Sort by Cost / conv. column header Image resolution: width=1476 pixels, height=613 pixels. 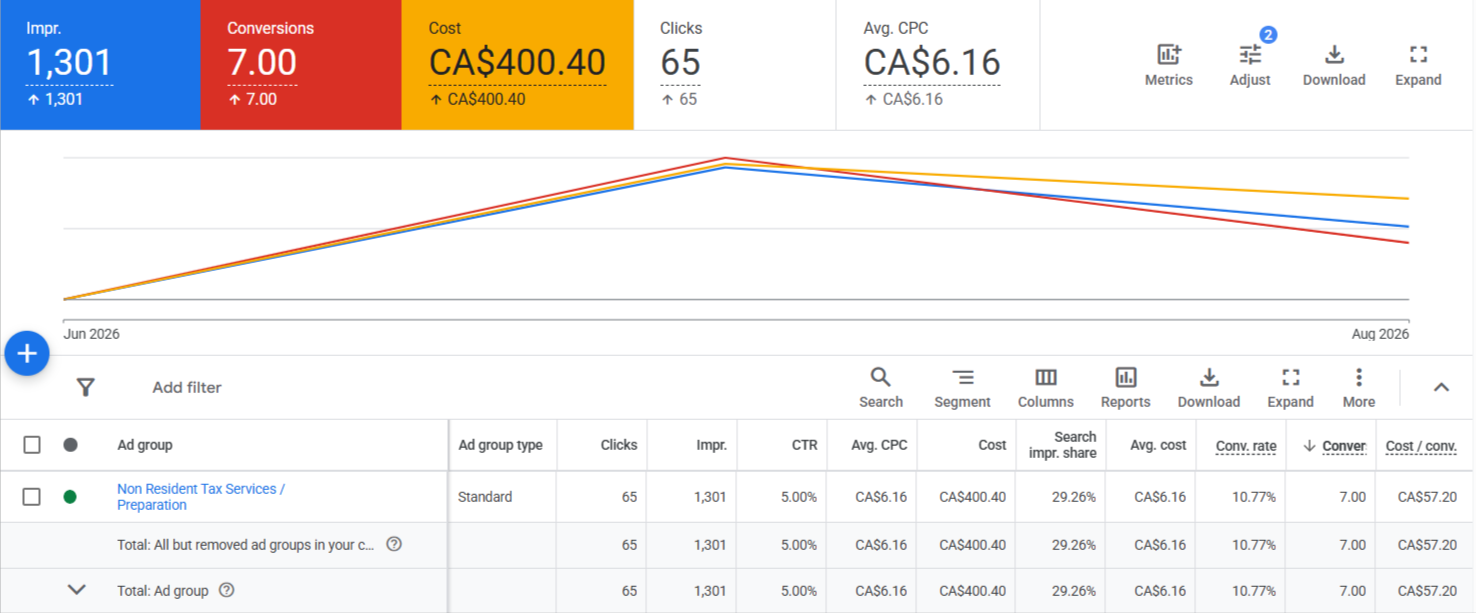1421,446
